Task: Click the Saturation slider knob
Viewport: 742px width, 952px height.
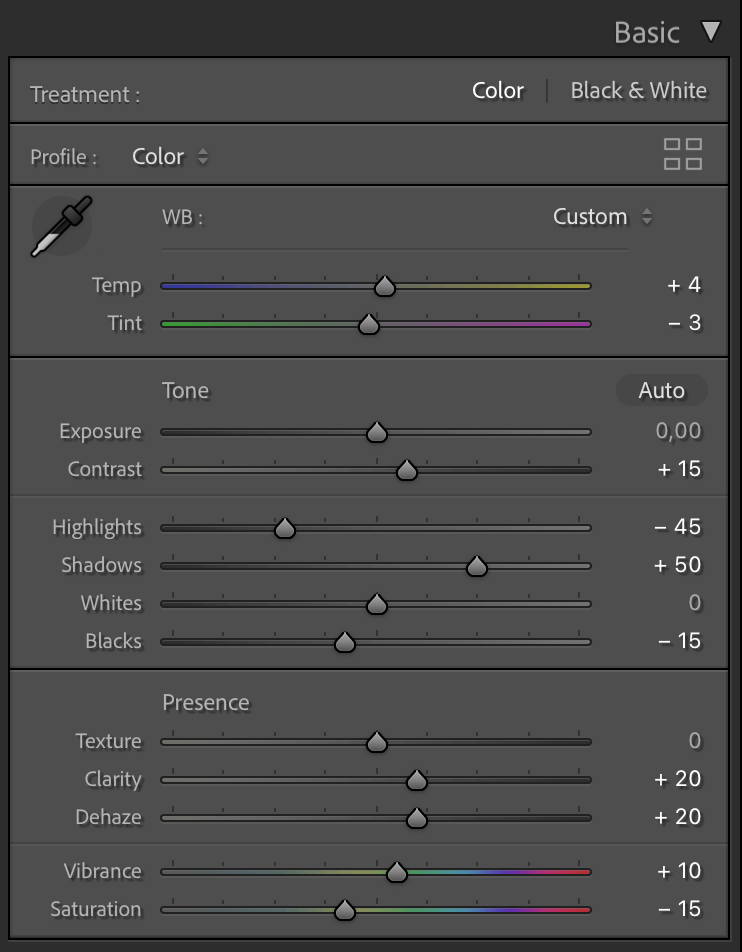Action: (x=345, y=910)
